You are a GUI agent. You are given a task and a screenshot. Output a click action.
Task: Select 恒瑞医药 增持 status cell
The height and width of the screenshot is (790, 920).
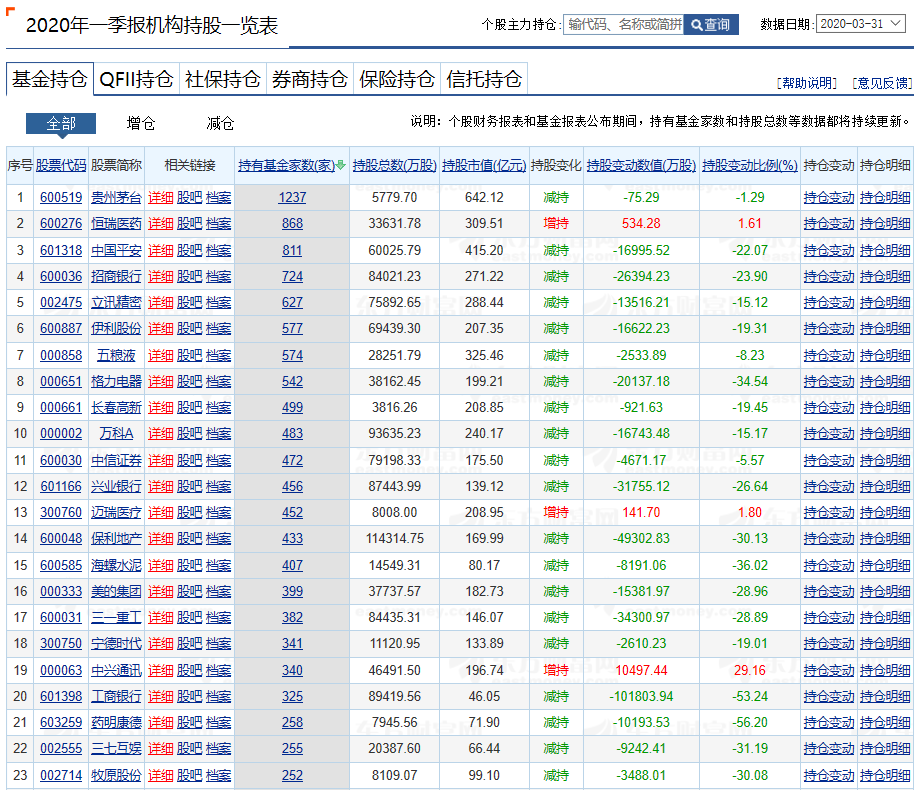556,224
